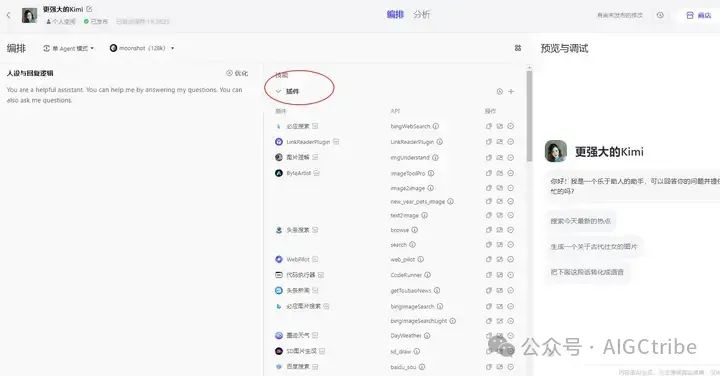Remove the web_pilot API
The height and width of the screenshot is (376, 720).
click(x=511, y=259)
